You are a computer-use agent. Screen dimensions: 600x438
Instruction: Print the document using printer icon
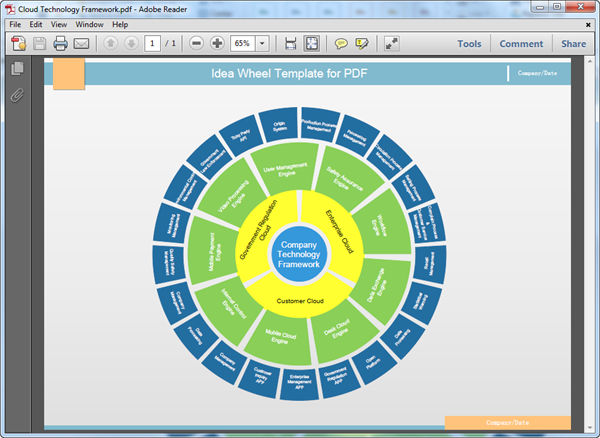point(60,44)
